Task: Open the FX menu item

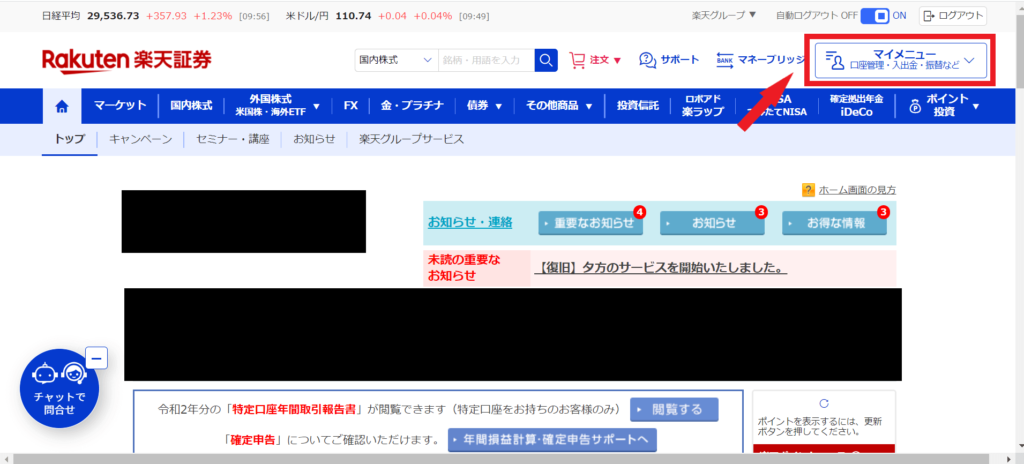Action: pyautogui.click(x=351, y=106)
